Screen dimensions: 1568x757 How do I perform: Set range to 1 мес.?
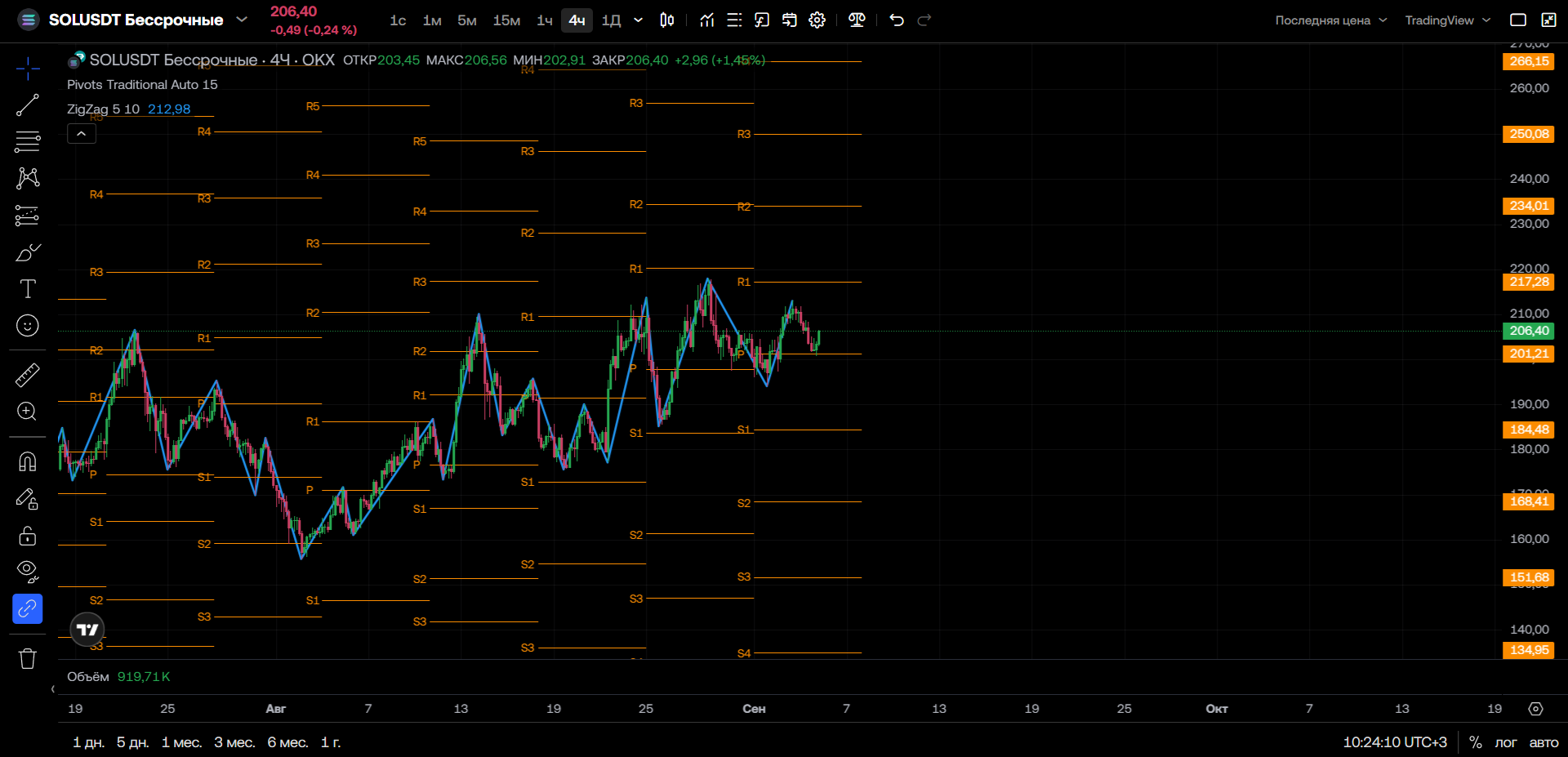[x=181, y=743]
